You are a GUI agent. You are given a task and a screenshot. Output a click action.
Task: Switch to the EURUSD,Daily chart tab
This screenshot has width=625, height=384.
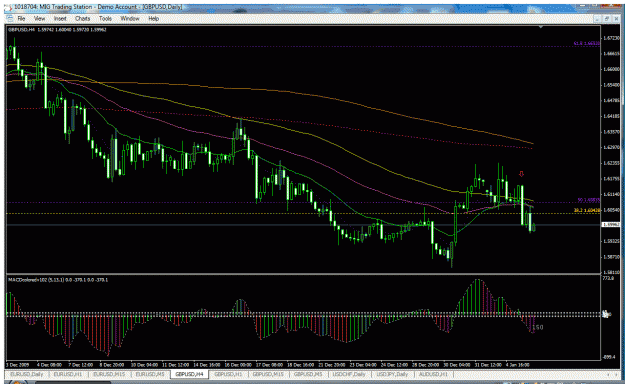[27, 374]
